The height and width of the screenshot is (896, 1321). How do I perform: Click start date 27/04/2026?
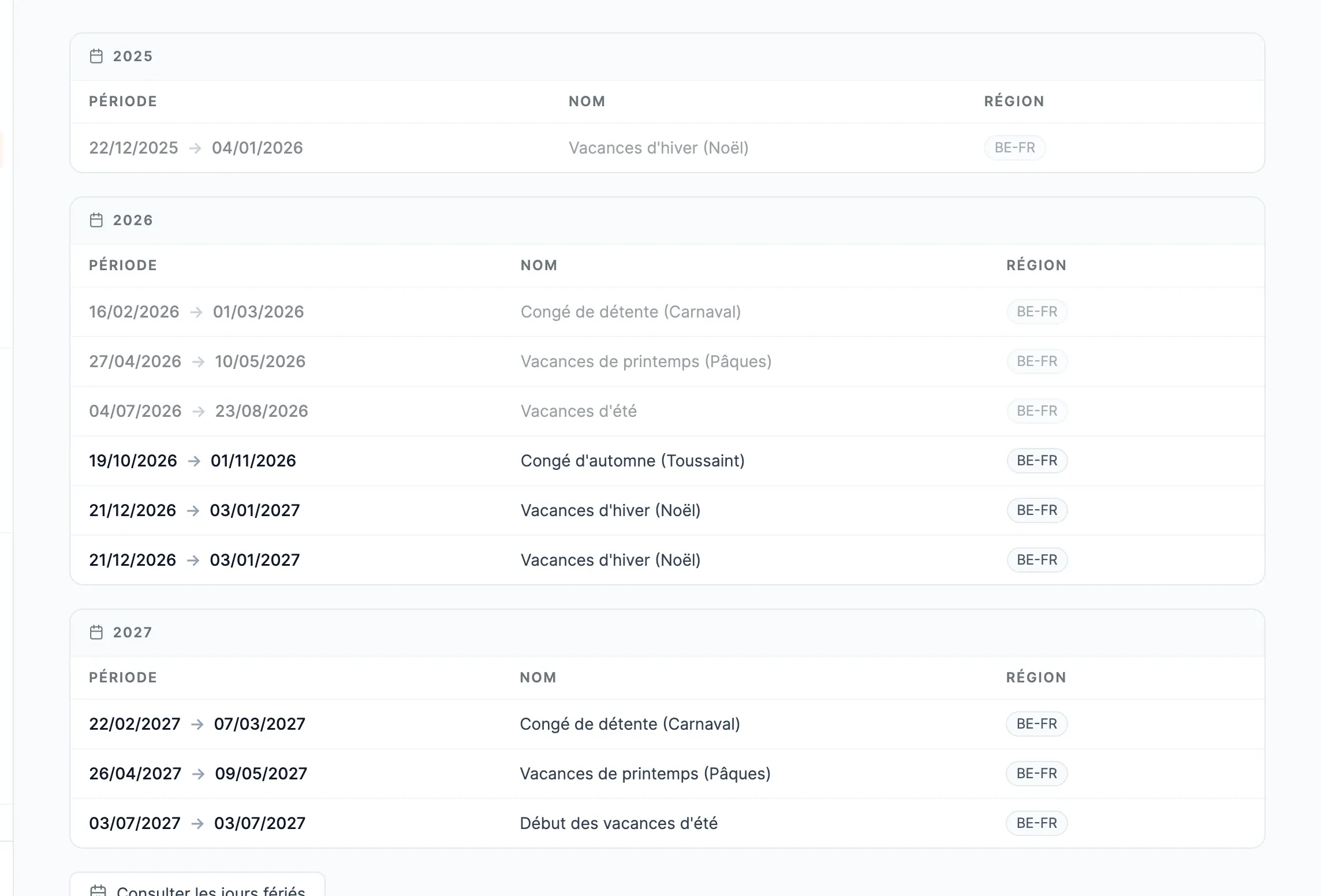[x=135, y=361]
